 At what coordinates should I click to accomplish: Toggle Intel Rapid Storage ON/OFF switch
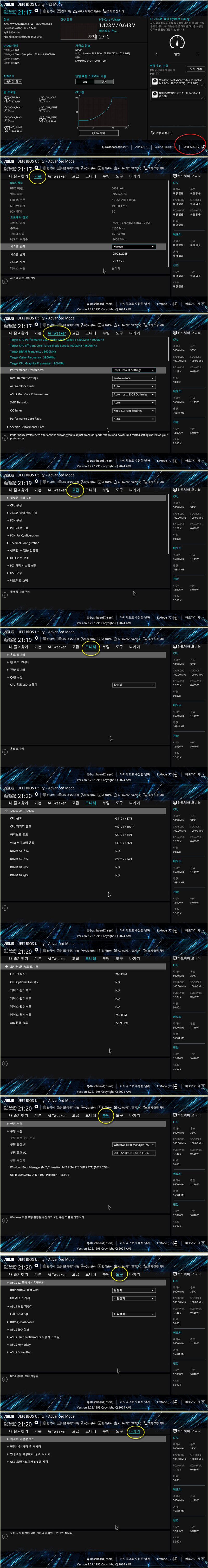click(x=95, y=82)
